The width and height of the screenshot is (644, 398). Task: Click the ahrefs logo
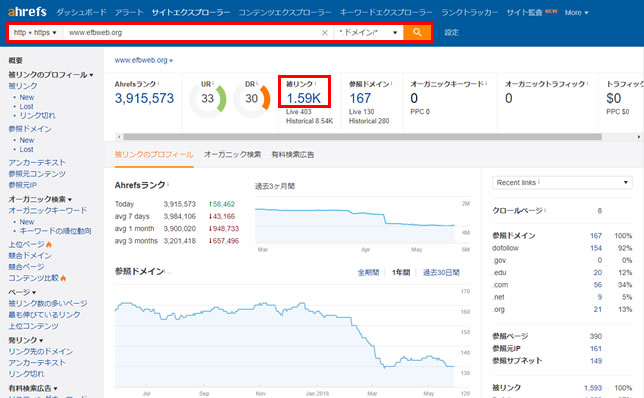click(27, 12)
